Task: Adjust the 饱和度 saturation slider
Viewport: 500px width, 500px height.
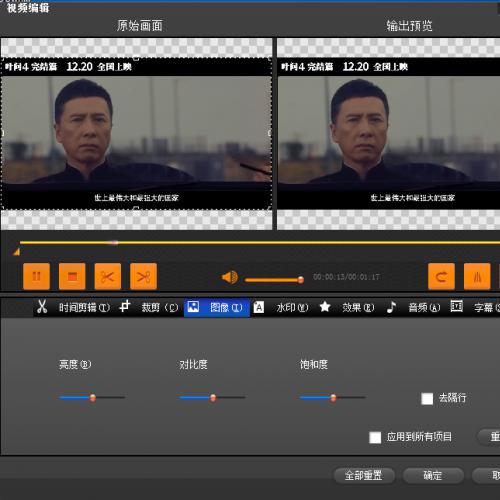Action: (332, 397)
